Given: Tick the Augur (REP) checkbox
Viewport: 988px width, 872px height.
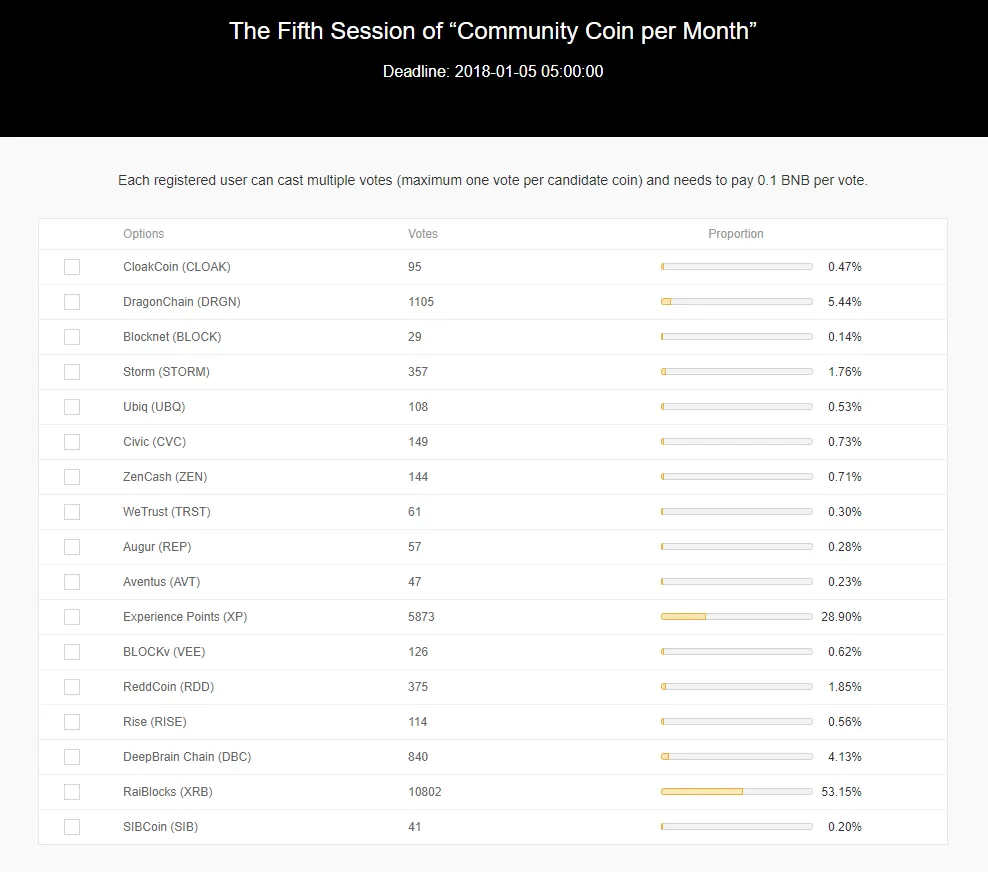Looking at the screenshot, I should point(72,547).
